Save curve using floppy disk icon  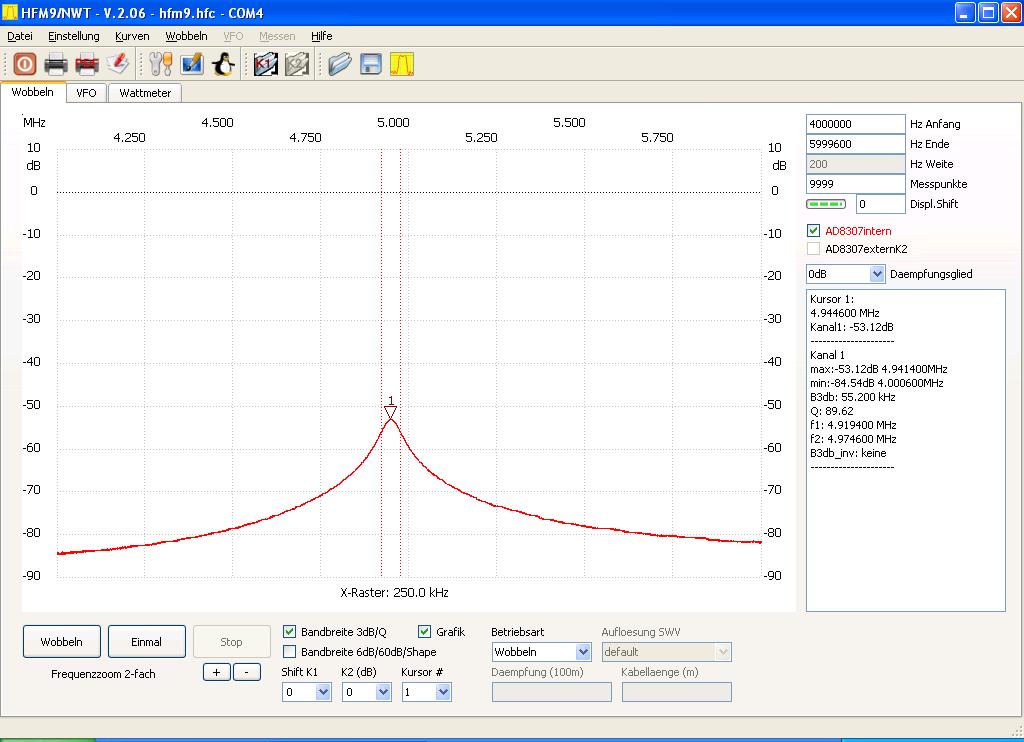[371, 64]
